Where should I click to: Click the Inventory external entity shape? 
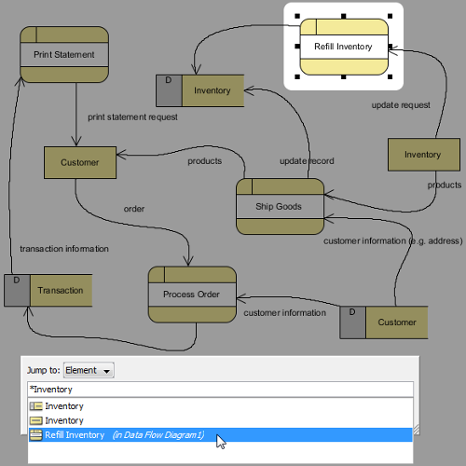(x=424, y=155)
